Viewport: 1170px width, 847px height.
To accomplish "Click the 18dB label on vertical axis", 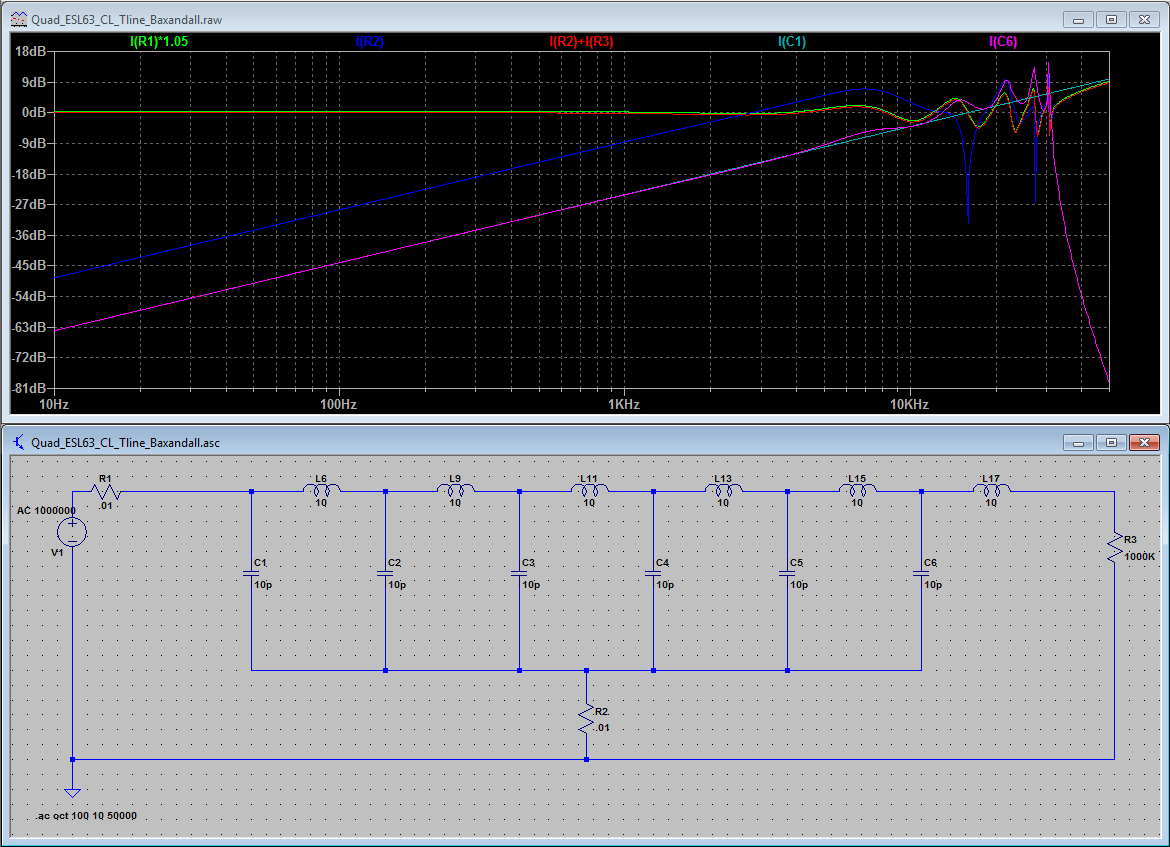I will [x=31, y=51].
